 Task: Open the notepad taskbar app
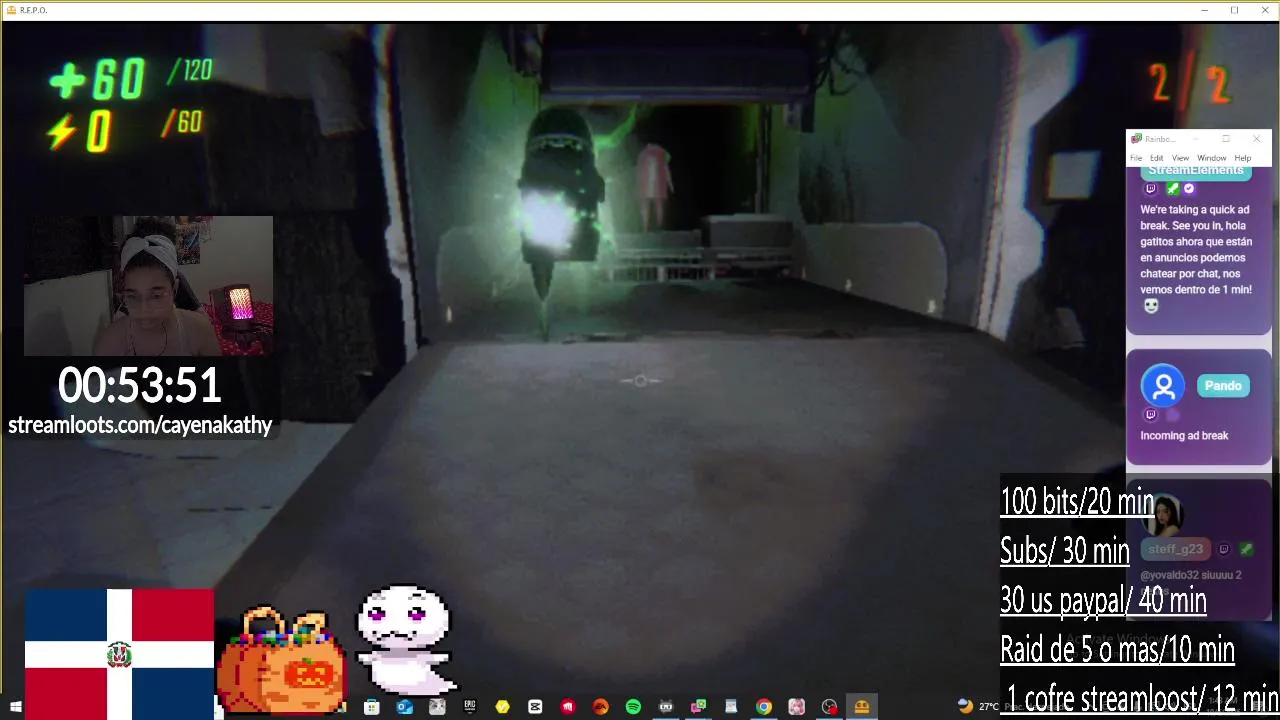(x=731, y=707)
